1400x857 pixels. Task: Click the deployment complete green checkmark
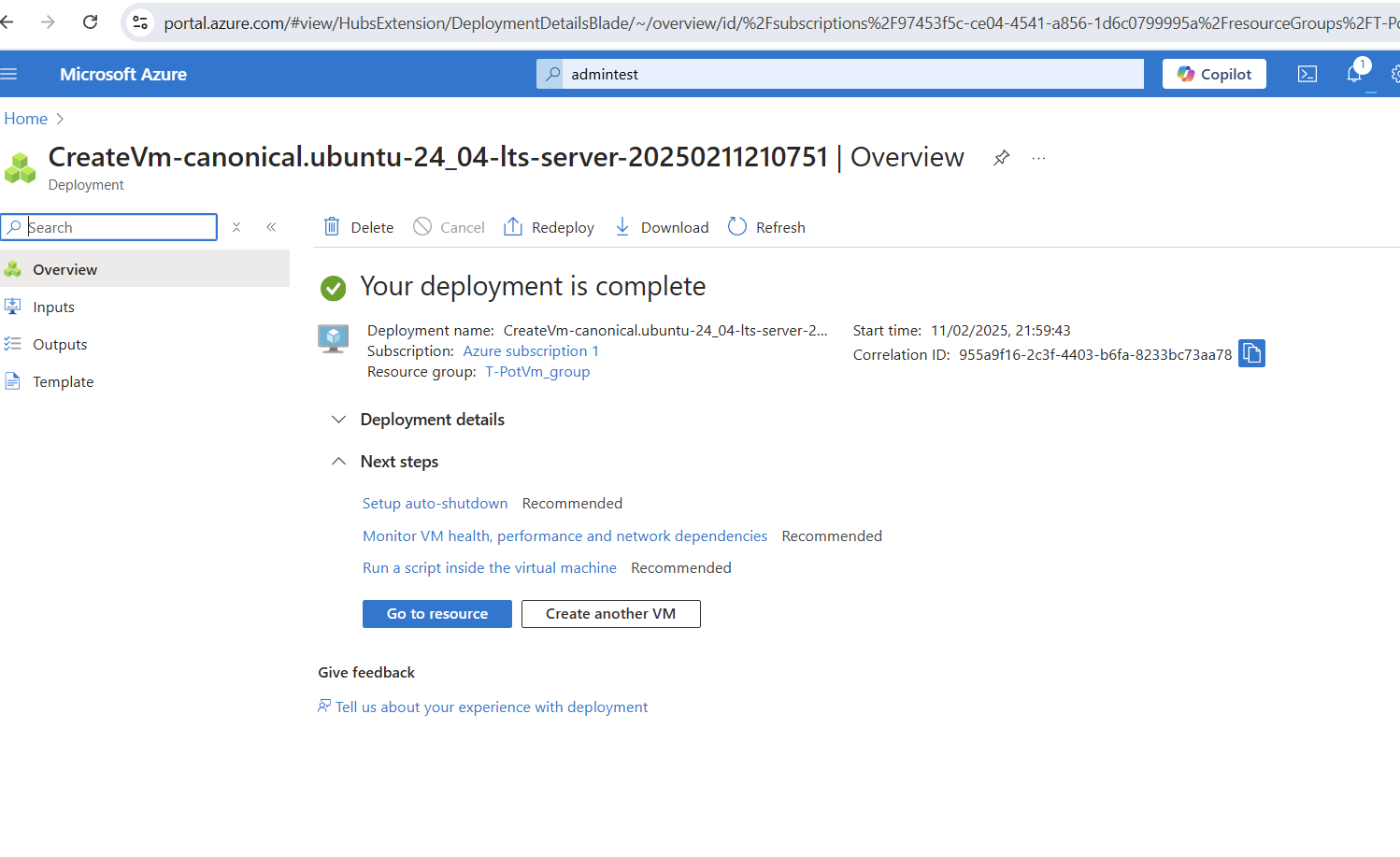(x=333, y=288)
